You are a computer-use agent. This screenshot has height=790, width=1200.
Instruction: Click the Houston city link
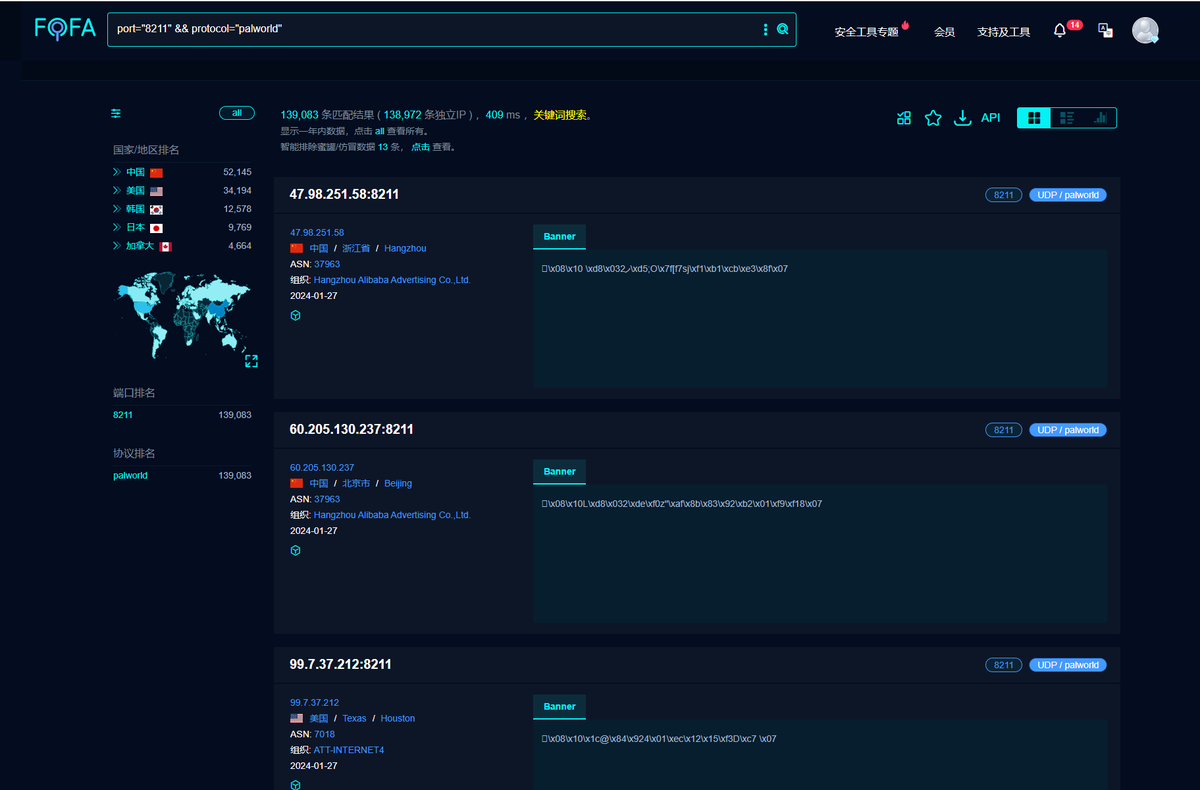click(398, 718)
